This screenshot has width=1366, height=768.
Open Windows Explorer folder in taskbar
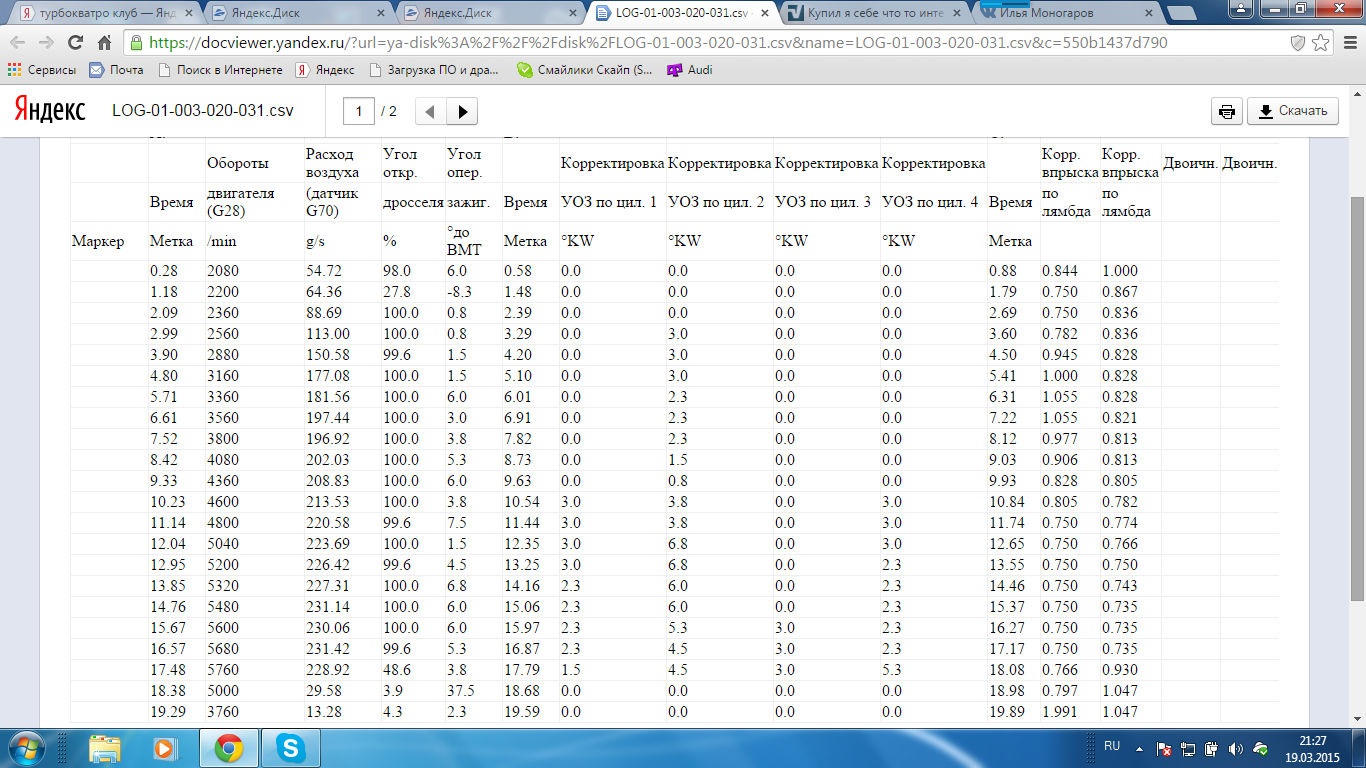pos(105,748)
